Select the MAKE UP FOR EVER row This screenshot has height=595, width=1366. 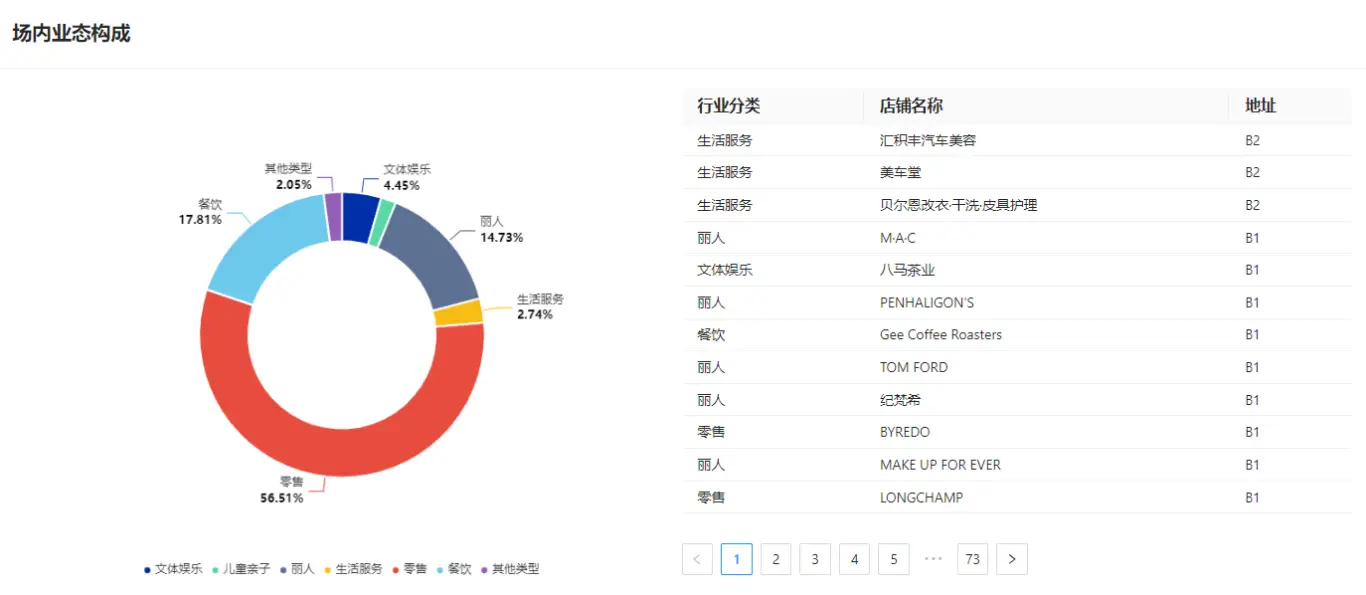pyautogui.click(x=1017, y=465)
